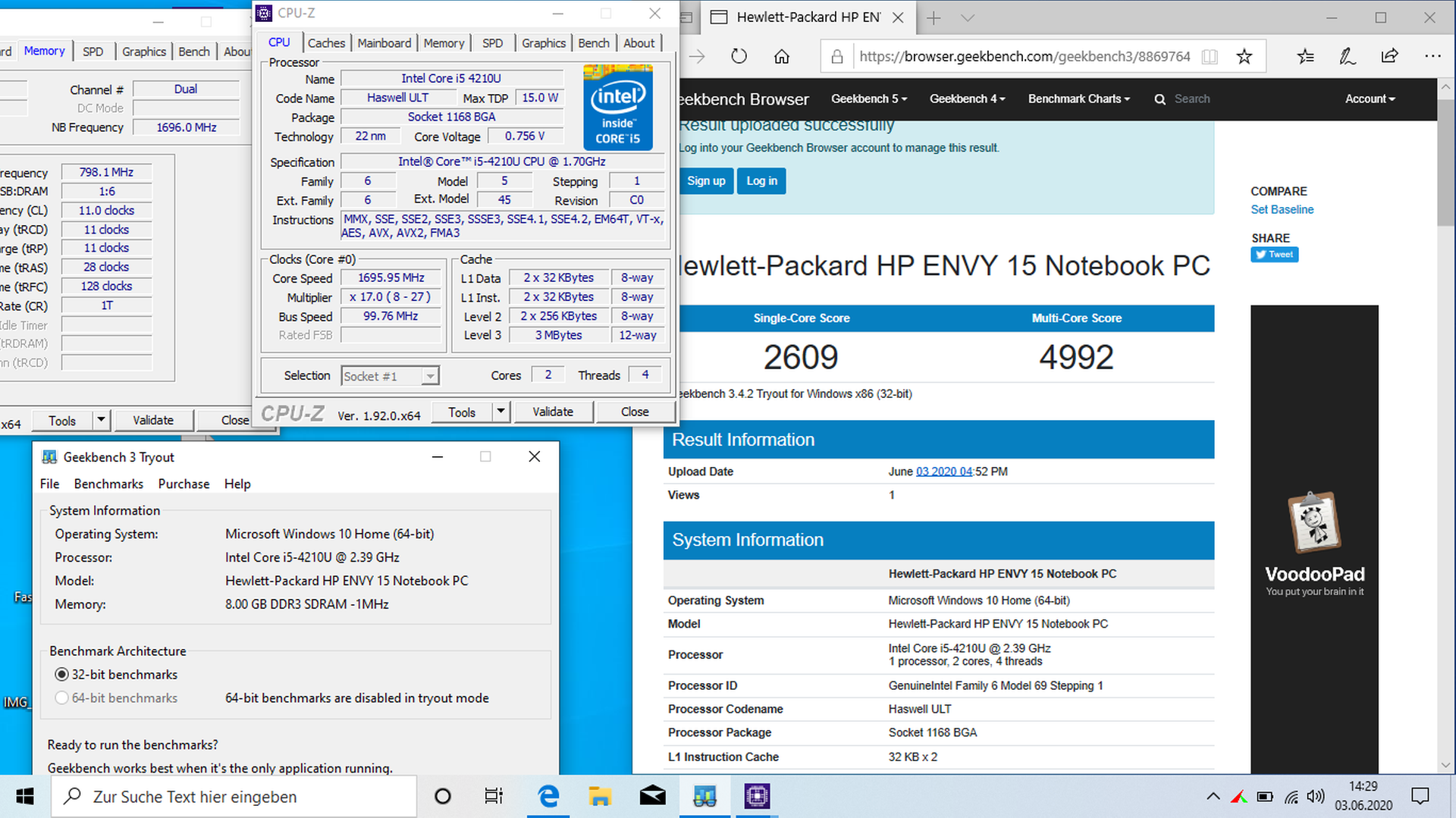
Task: Open Geekbench Help menu
Action: coord(237,484)
